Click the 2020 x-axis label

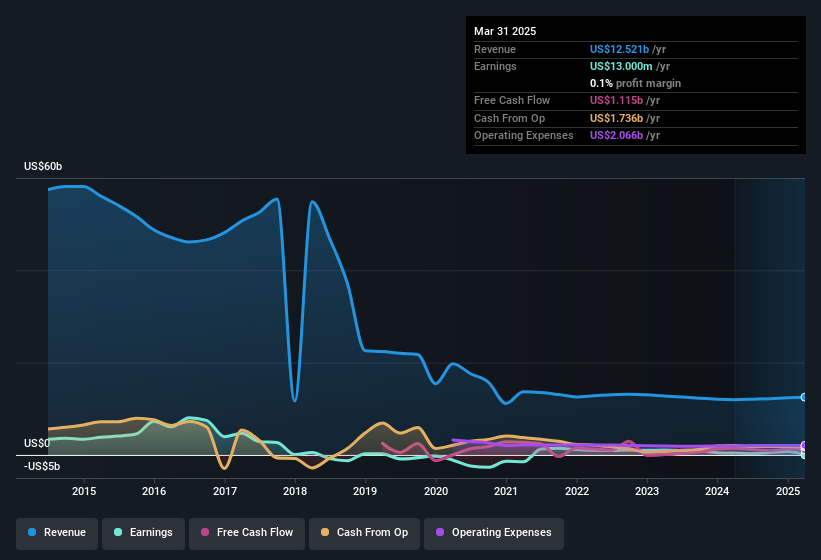436,491
